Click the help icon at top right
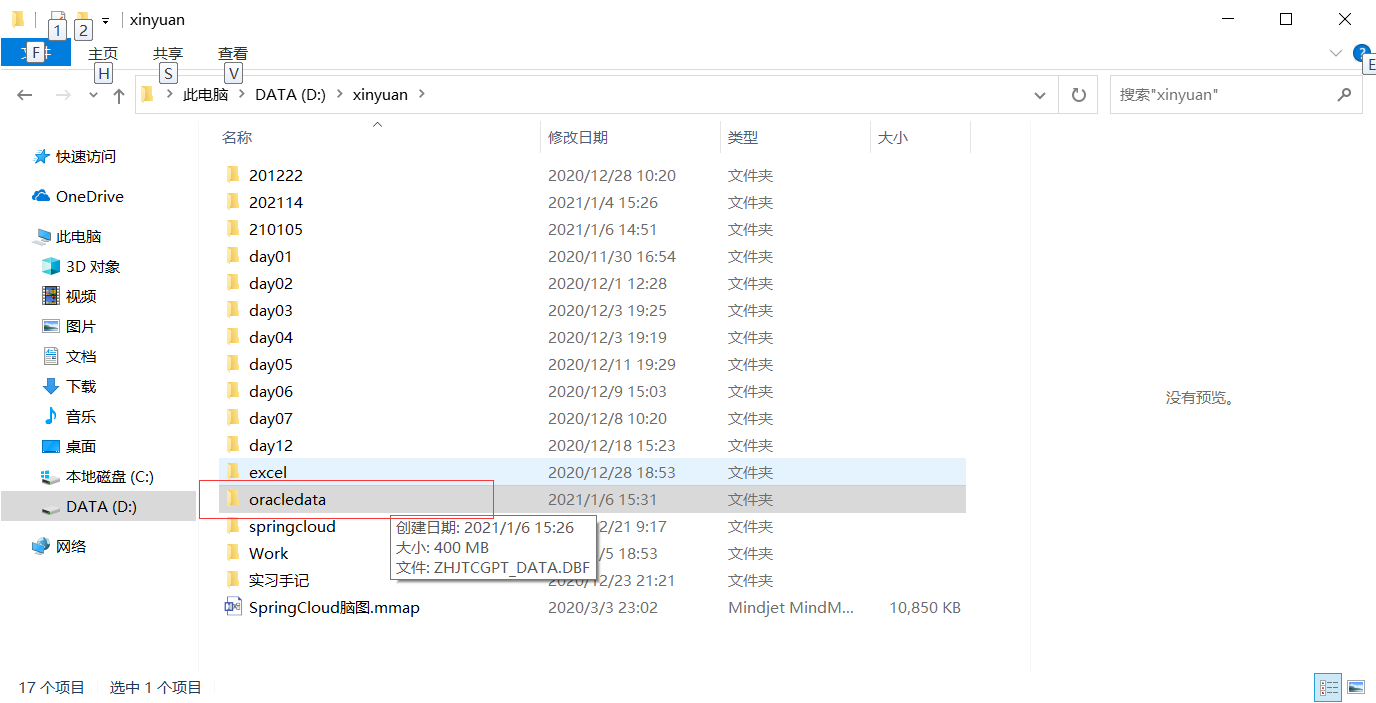Image resolution: width=1376 pixels, height=703 pixels. coord(1362,53)
